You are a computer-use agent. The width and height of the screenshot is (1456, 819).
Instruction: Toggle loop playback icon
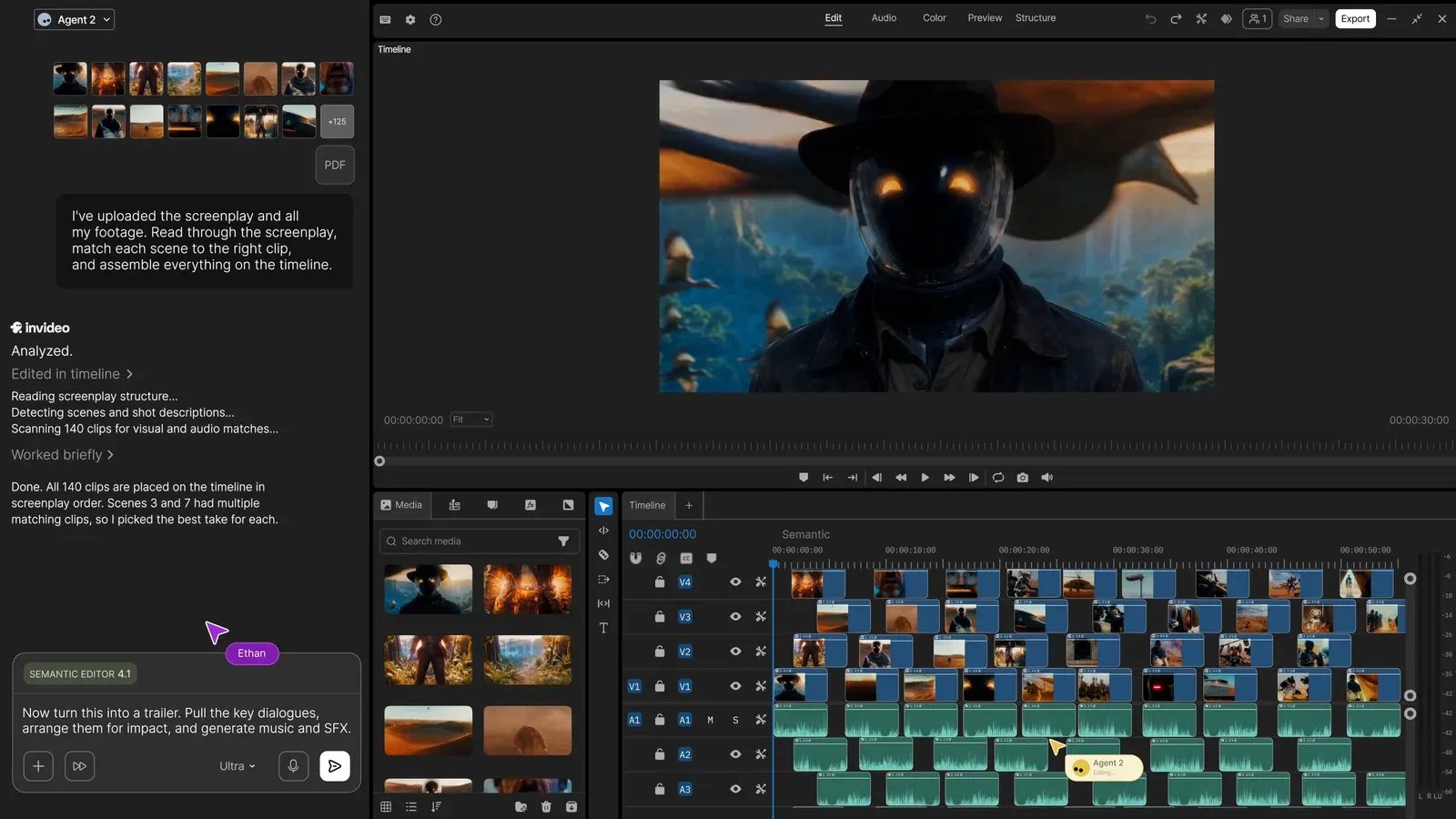pos(998,477)
